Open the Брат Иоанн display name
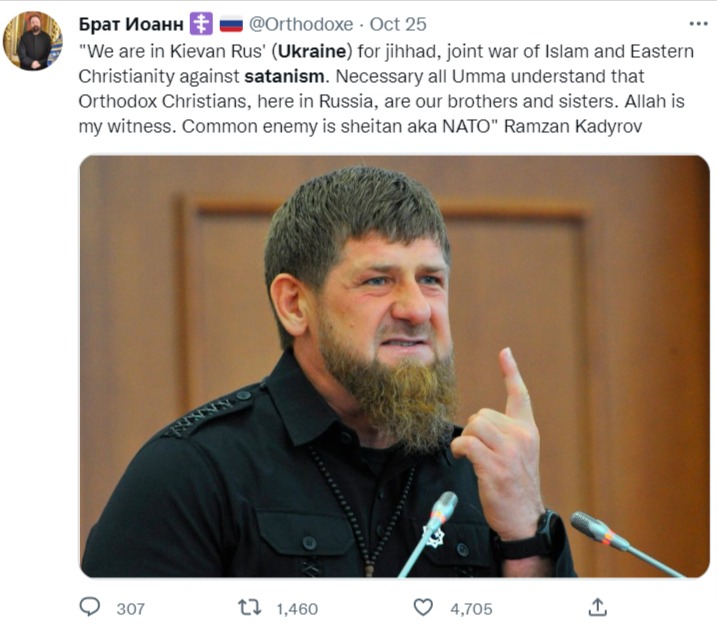717x631 pixels. click(130, 24)
